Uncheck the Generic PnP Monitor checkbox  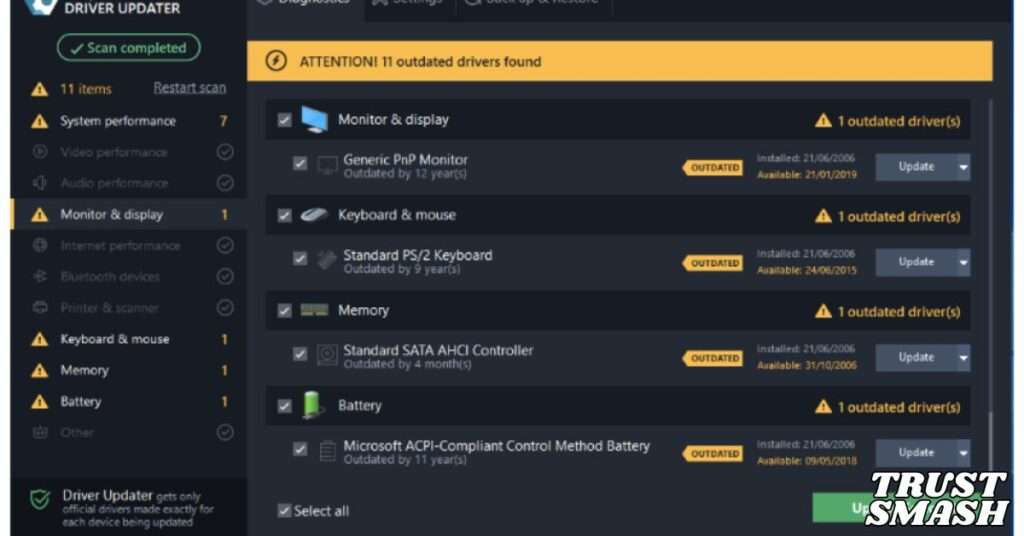300,163
